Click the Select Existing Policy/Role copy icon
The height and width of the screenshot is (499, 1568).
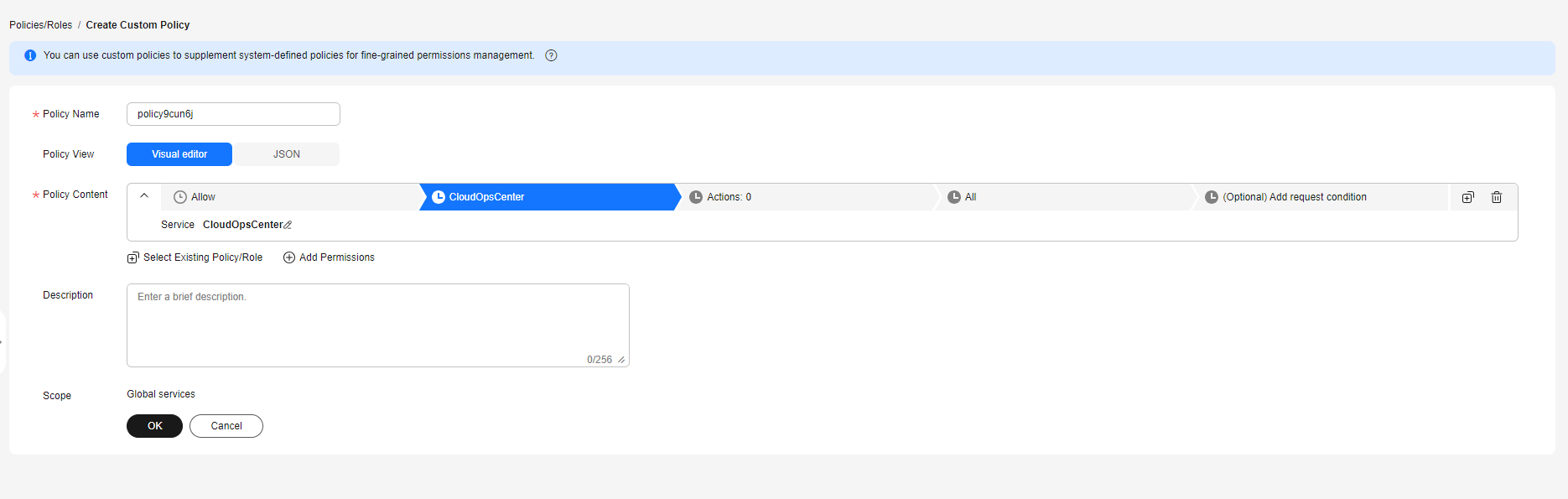(132, 257)
